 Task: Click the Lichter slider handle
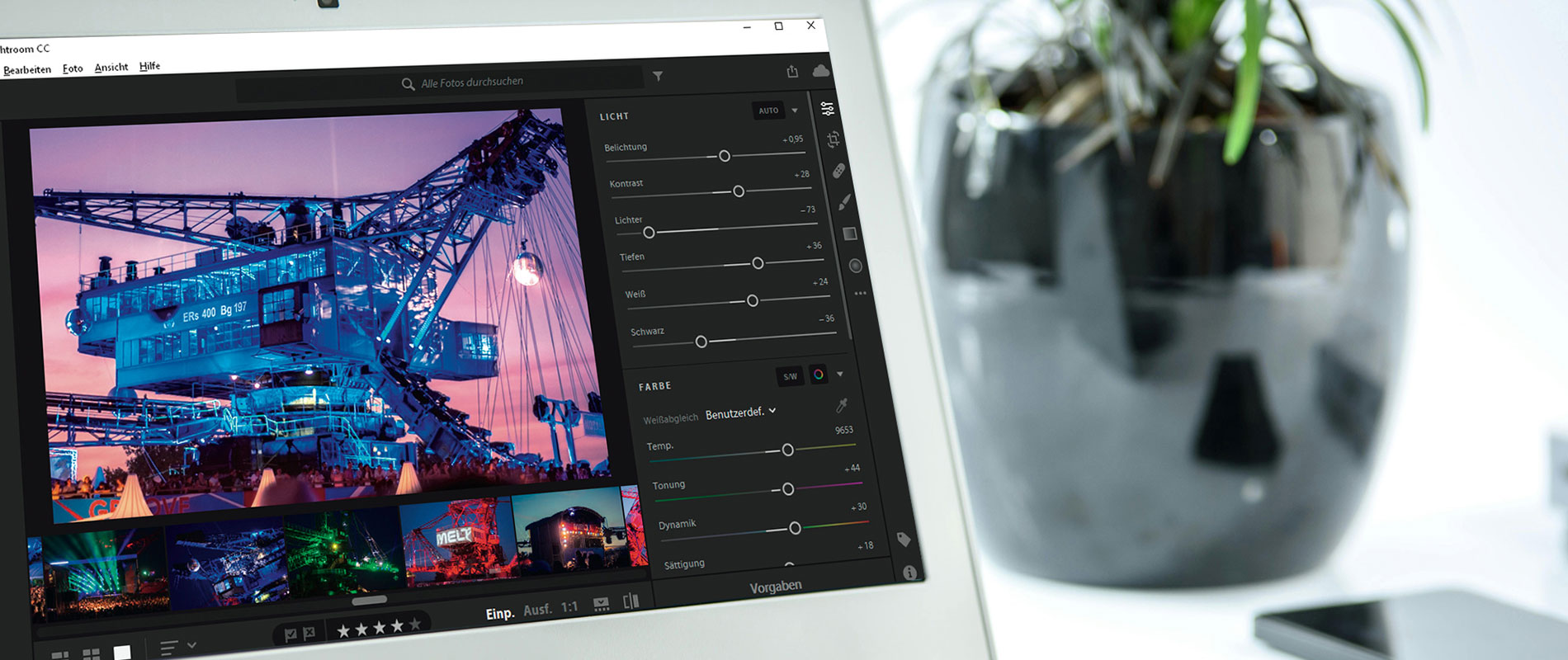pyautogui.click(x=649, y=233)
